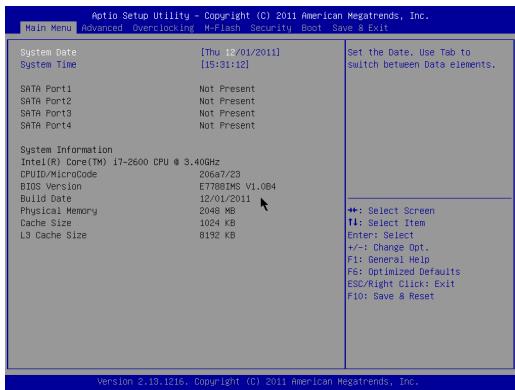The height and width of the screenshot is (390, 515).
Task: Click Not Present status for SATA Port2
Action: click(227, 101)
